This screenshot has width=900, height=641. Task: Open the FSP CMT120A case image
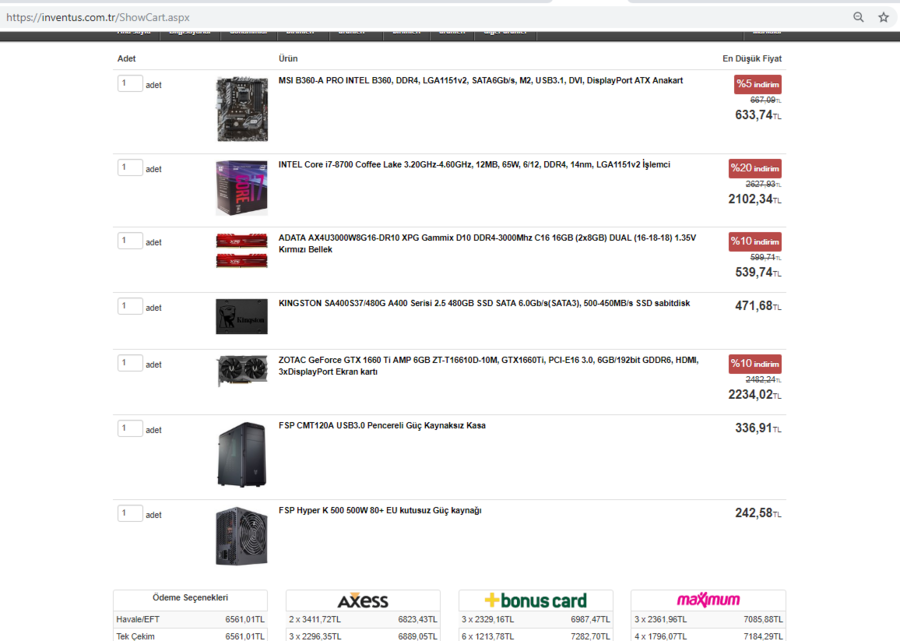point(242,454)
